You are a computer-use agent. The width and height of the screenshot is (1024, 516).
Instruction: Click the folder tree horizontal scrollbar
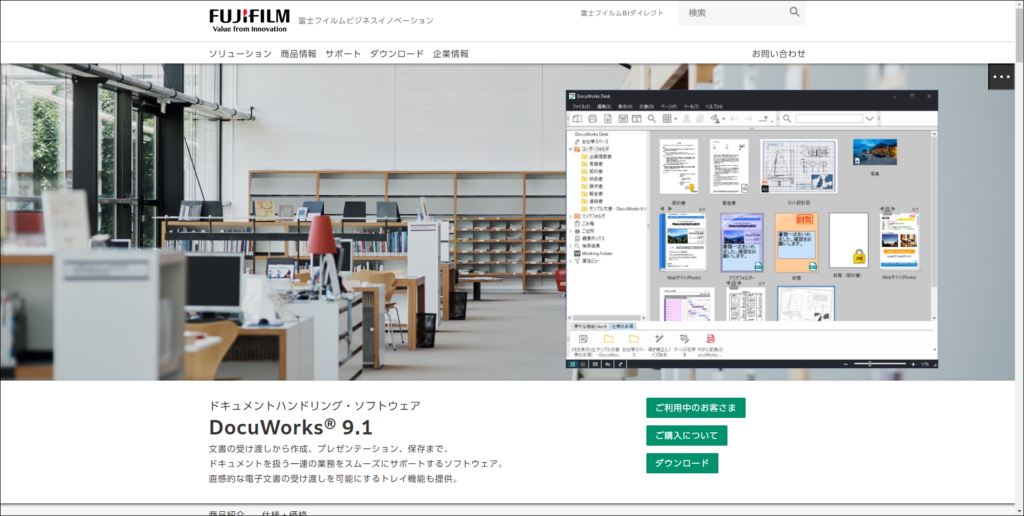point(607,318)
